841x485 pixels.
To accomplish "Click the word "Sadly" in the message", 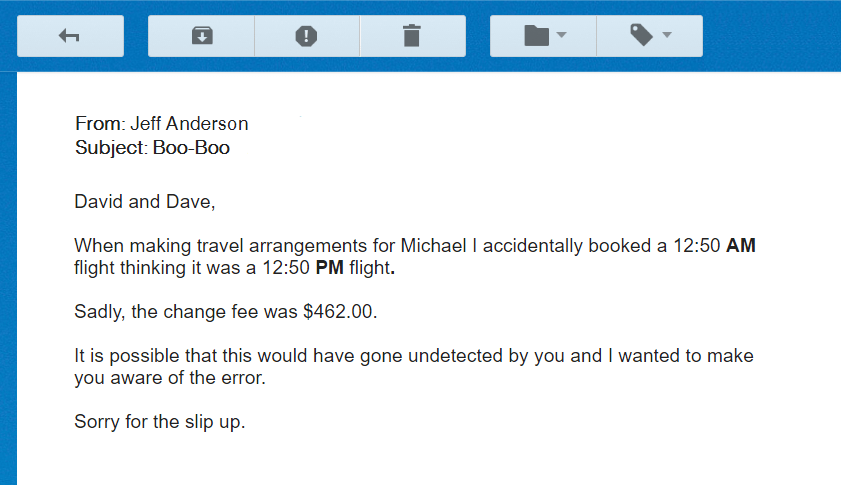I will coord(99,311).
